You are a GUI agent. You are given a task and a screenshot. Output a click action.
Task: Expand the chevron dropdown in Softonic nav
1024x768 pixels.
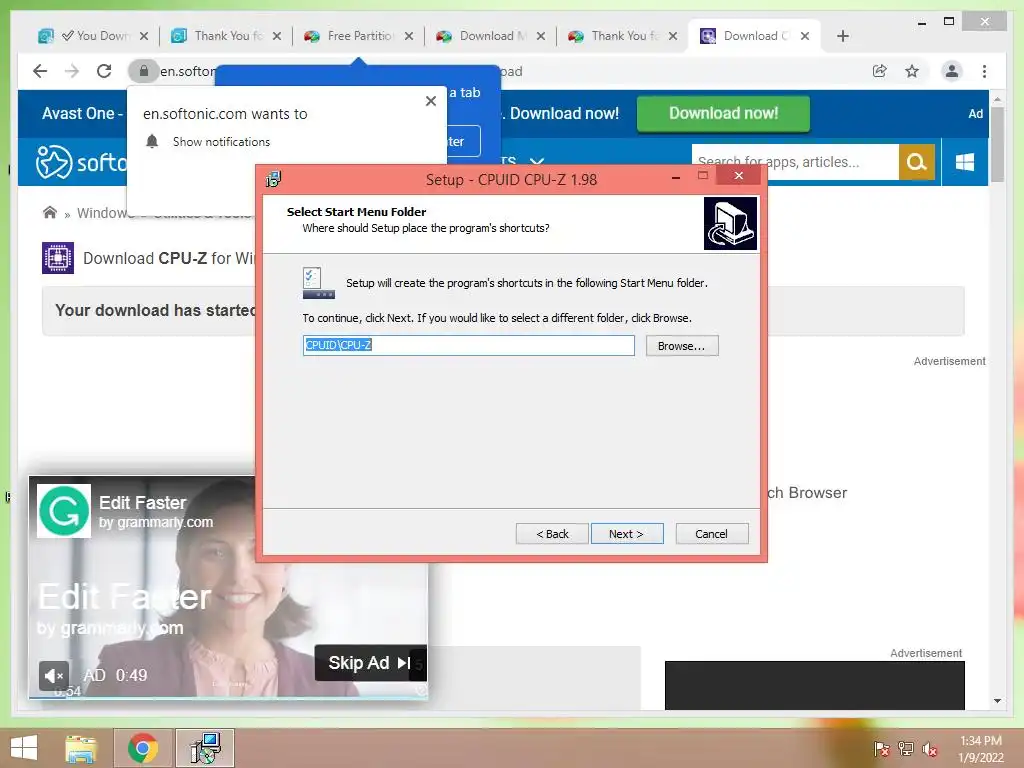pyautogui.click(x=537, y=161)
